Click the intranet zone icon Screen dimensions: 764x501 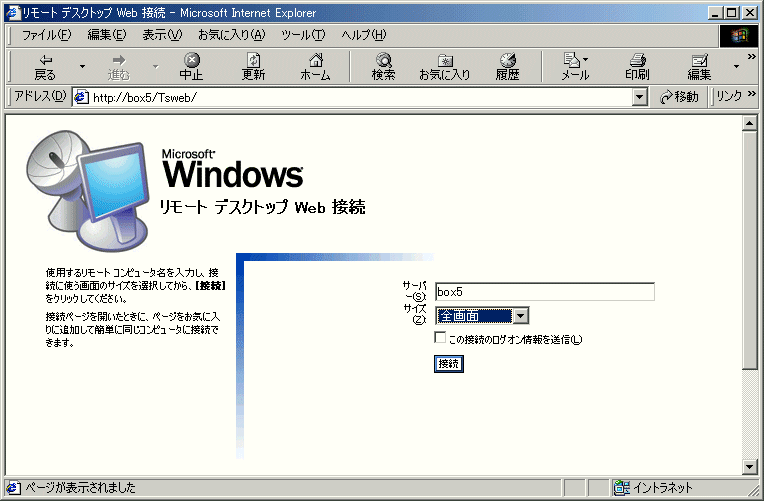(621, 487)
